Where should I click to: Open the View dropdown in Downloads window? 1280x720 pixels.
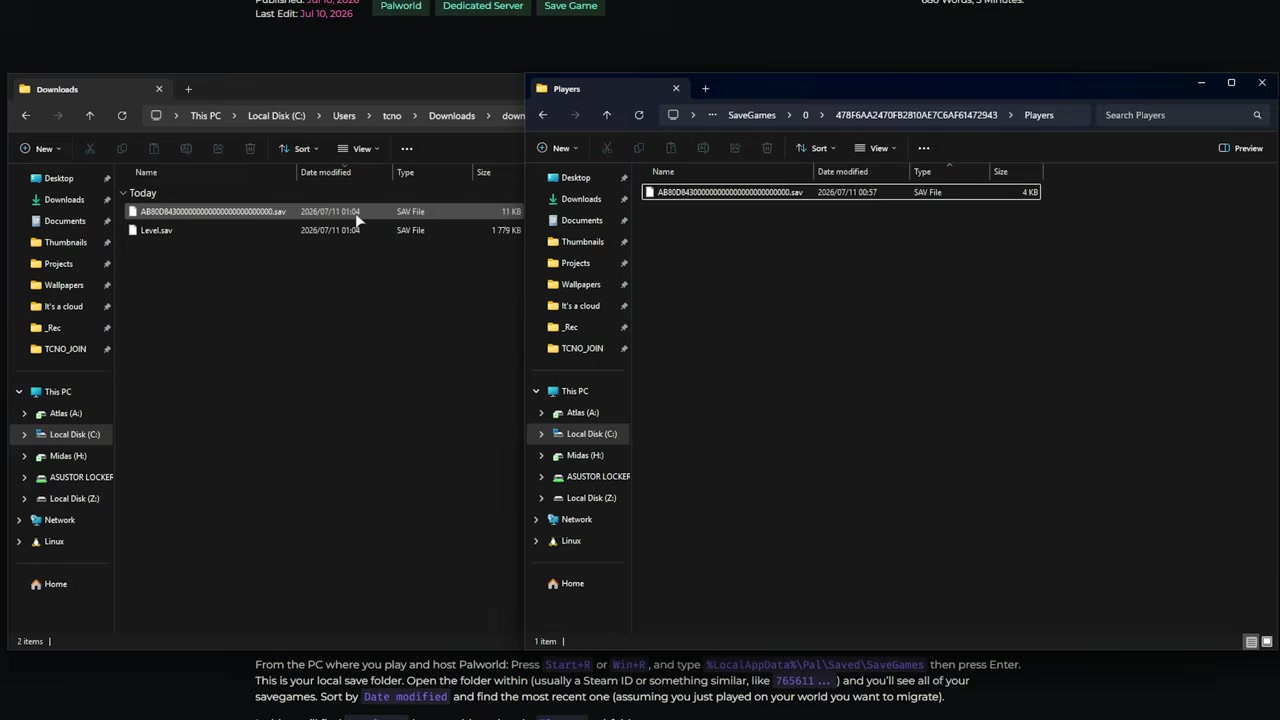click(358, 149)
